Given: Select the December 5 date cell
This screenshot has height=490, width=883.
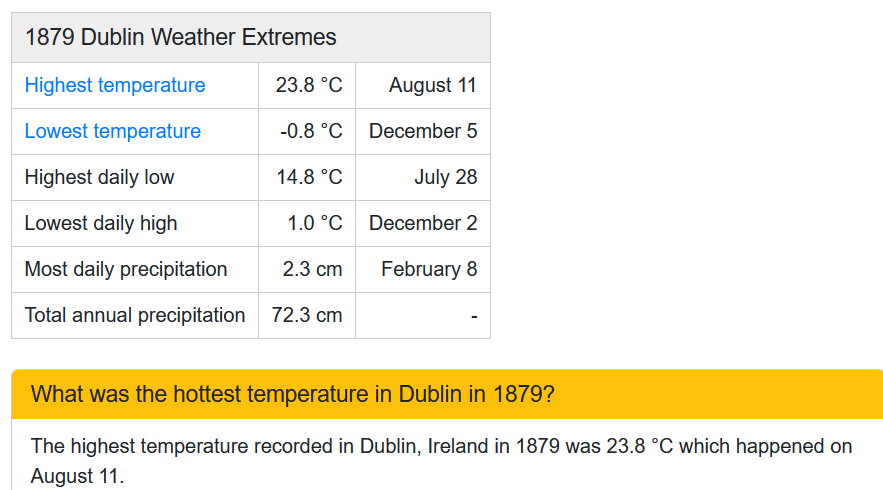Looking at the screenshot, I should point(423,131).
